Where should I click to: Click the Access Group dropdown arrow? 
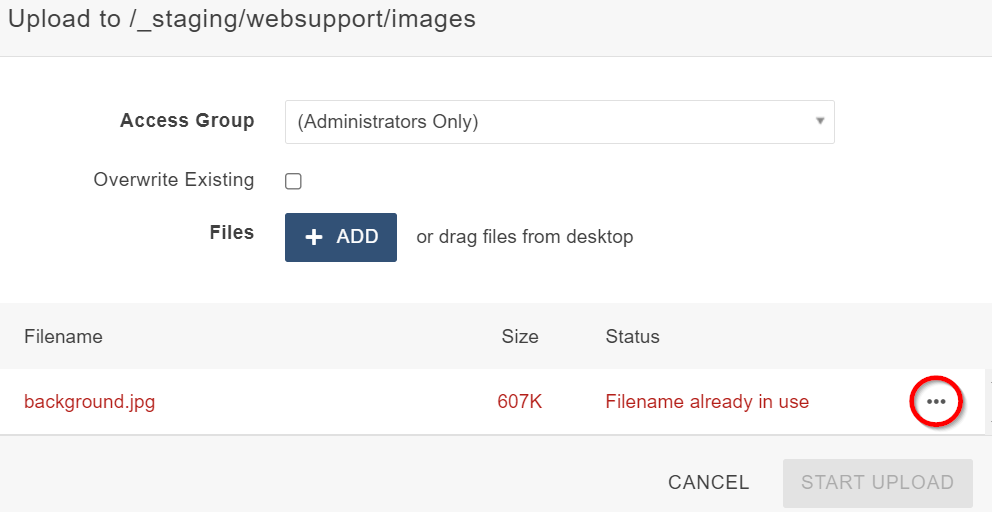[819, 122]
